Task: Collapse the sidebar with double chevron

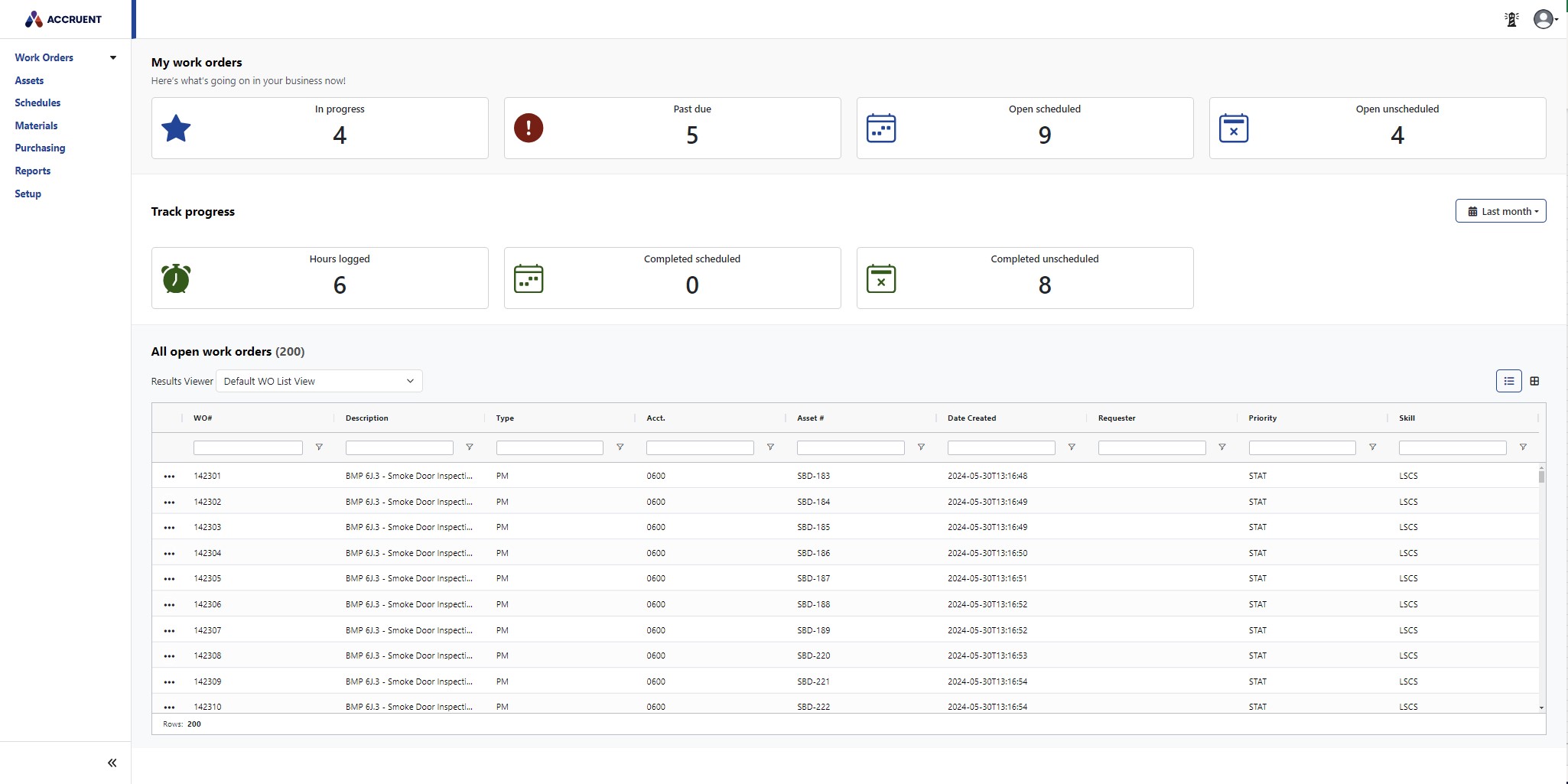Action: (x=112, y=763)
